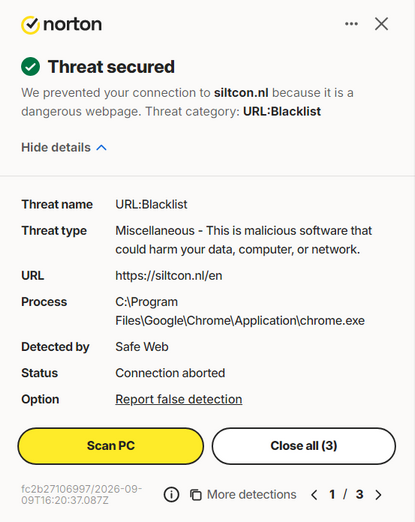The height and width of the screenshot is (522, 415).
Task: Collapse details with Hide details chevron
Action: coord(102,148)
